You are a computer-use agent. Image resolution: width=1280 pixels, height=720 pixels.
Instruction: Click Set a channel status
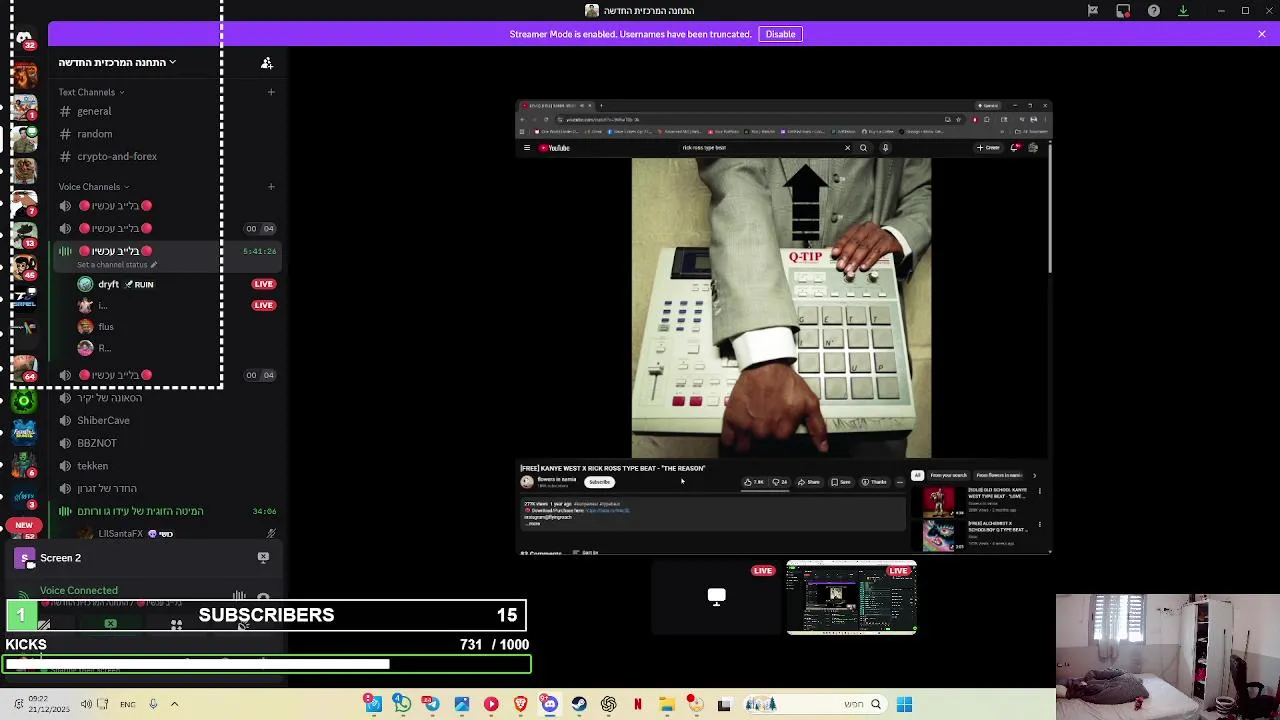pyautogui.click(x=112, y=265)
